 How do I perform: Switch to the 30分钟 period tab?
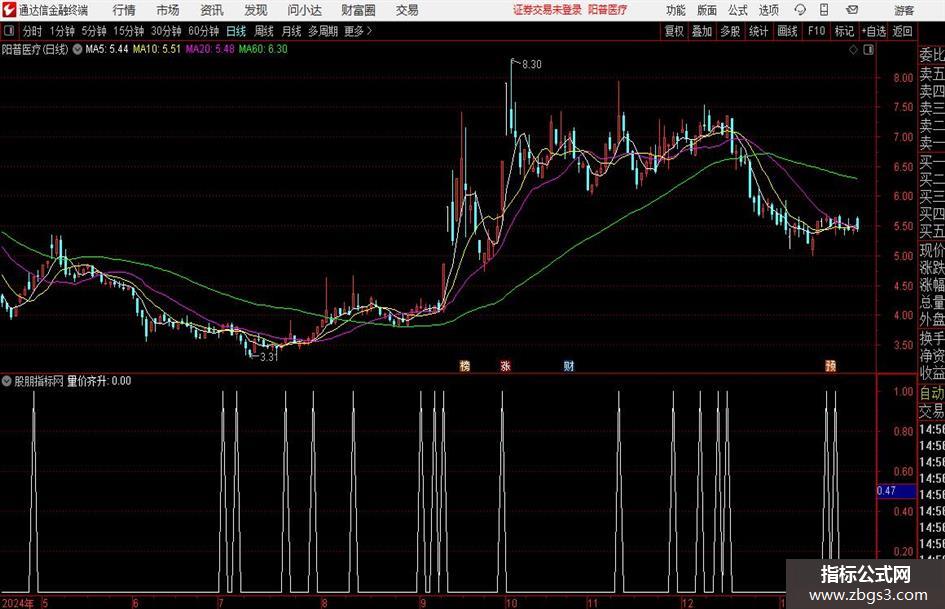(x=166, y=31)
